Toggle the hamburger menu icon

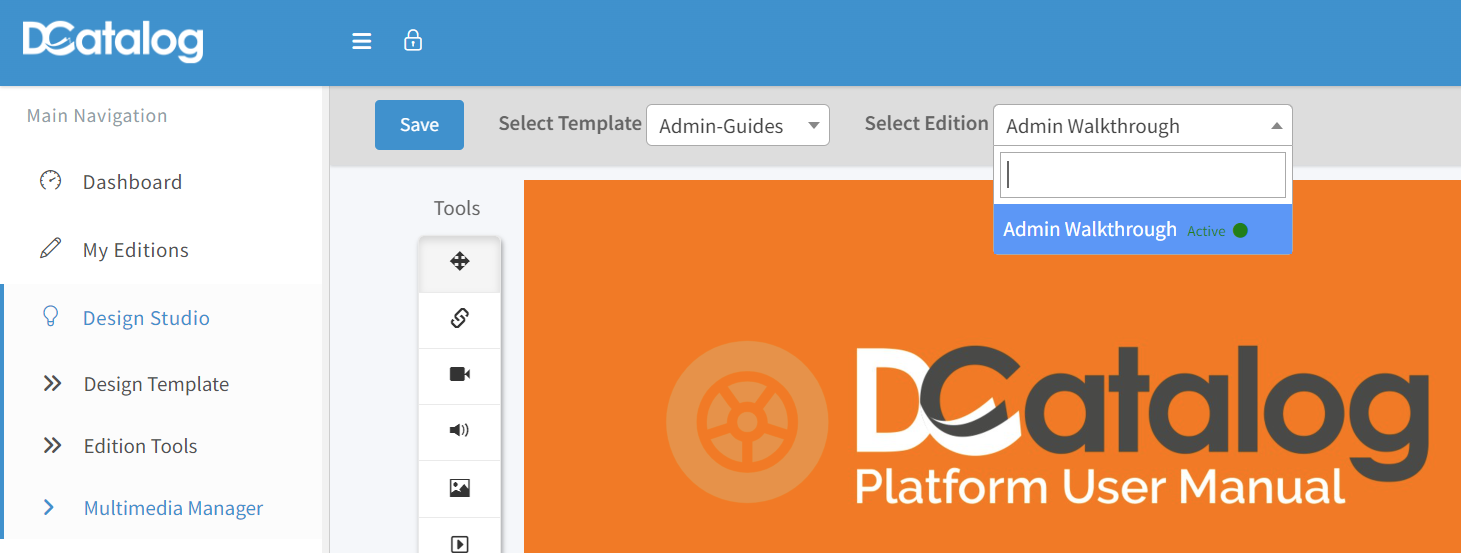362,41
